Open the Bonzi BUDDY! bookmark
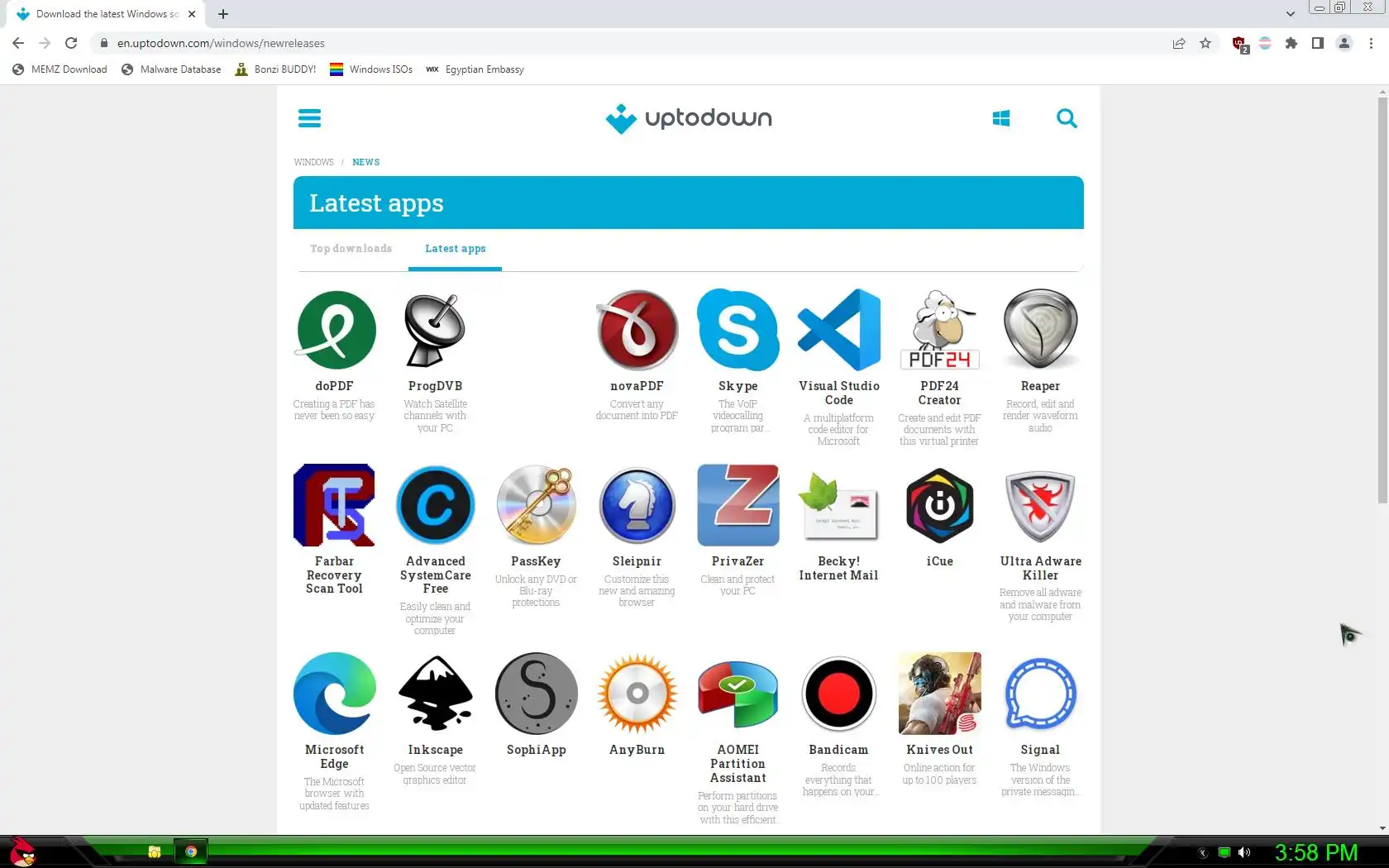1389x868 pixels. (x=276, y=69)
